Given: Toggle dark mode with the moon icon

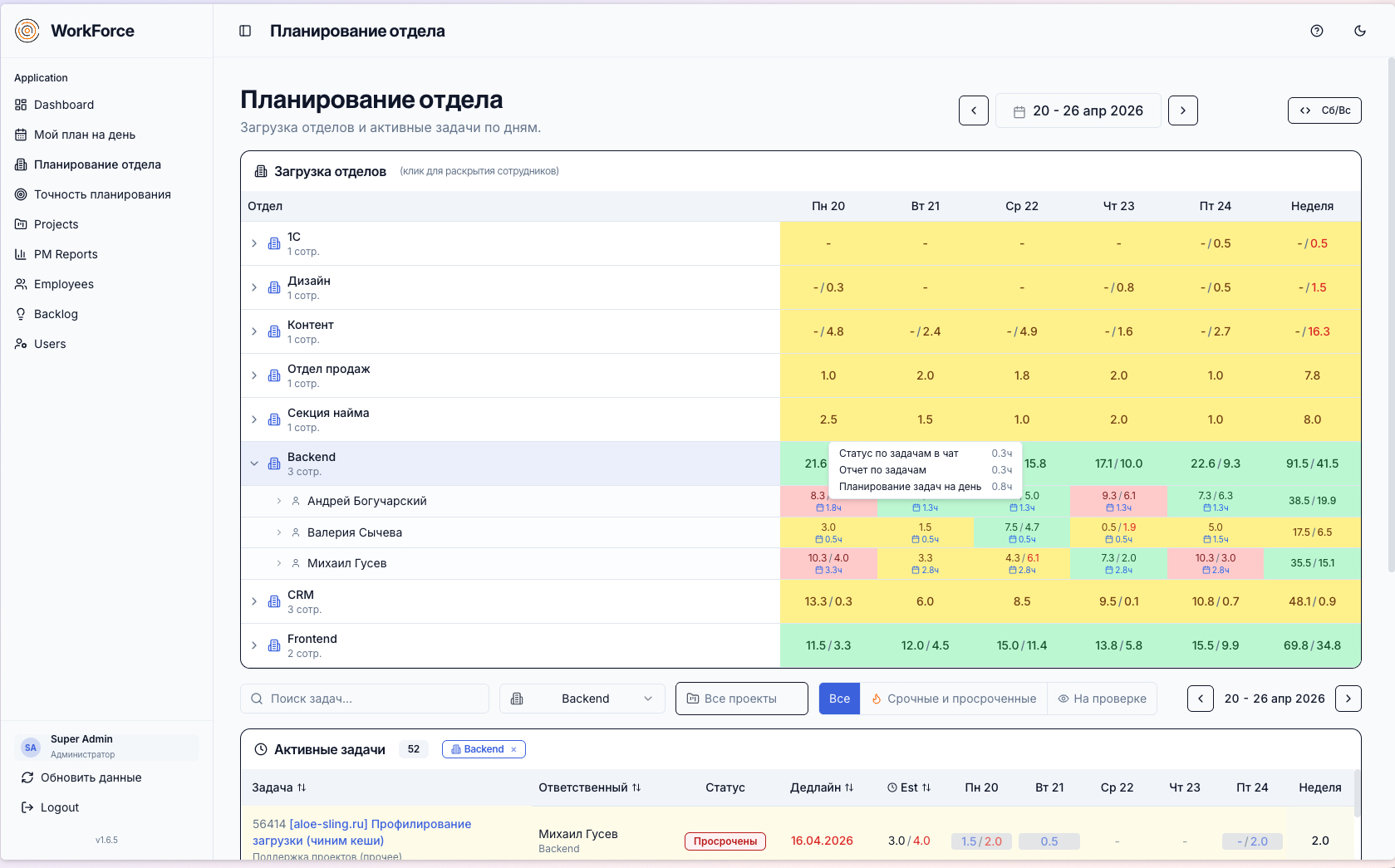Looking at the screenshot, I should click(x=1360, y=31).
